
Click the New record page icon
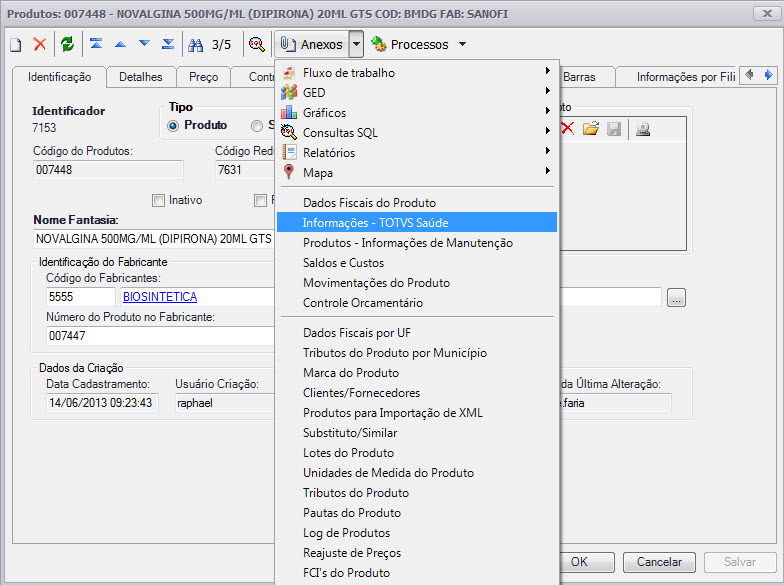[x=16, y=44]
